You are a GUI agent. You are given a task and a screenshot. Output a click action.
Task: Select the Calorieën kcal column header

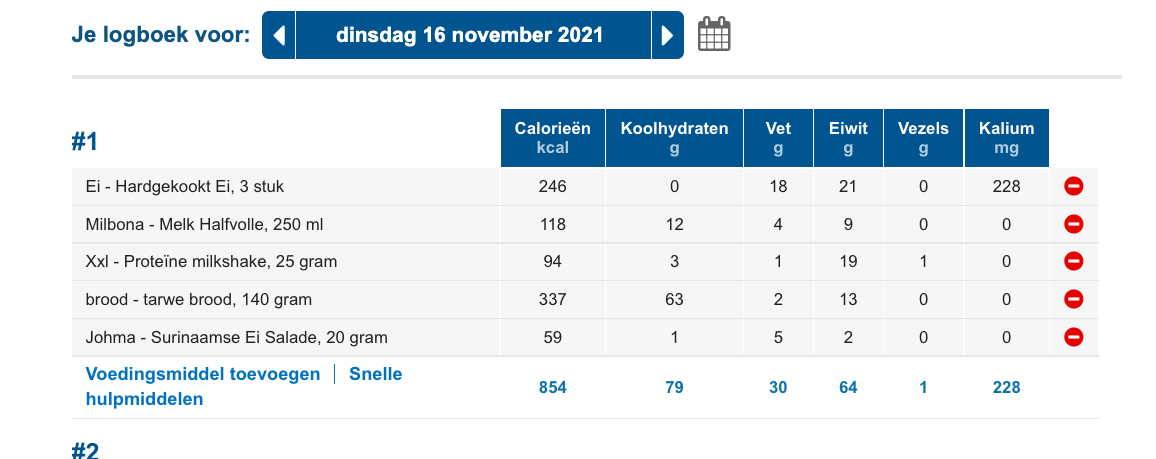553,138
